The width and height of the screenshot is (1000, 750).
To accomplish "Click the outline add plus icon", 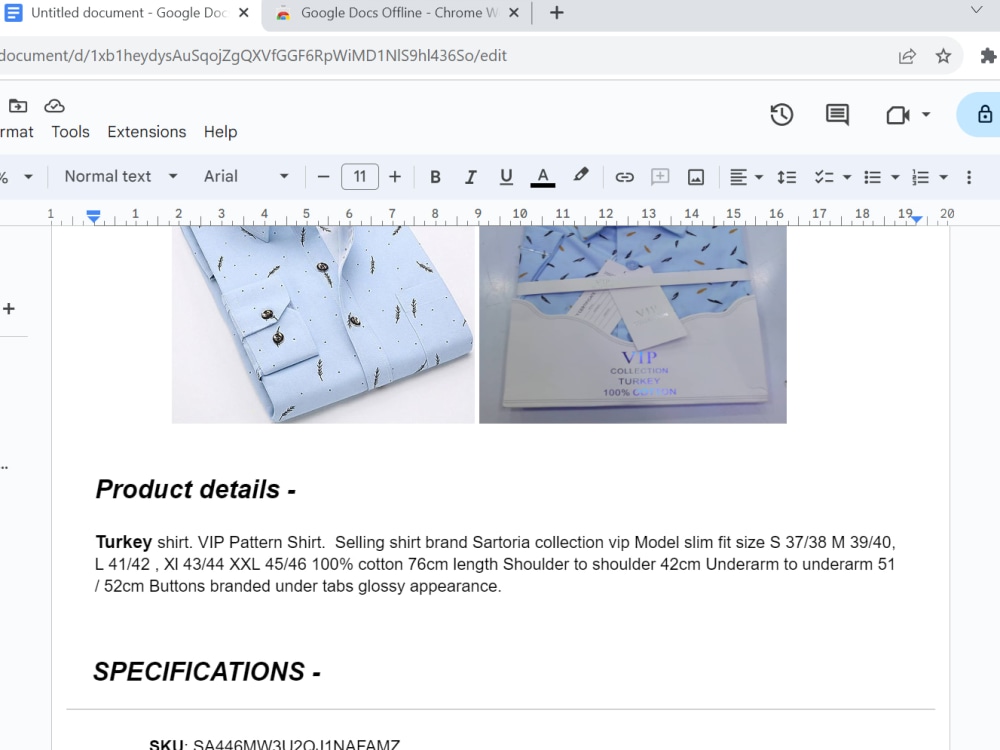I will point(9,309).
